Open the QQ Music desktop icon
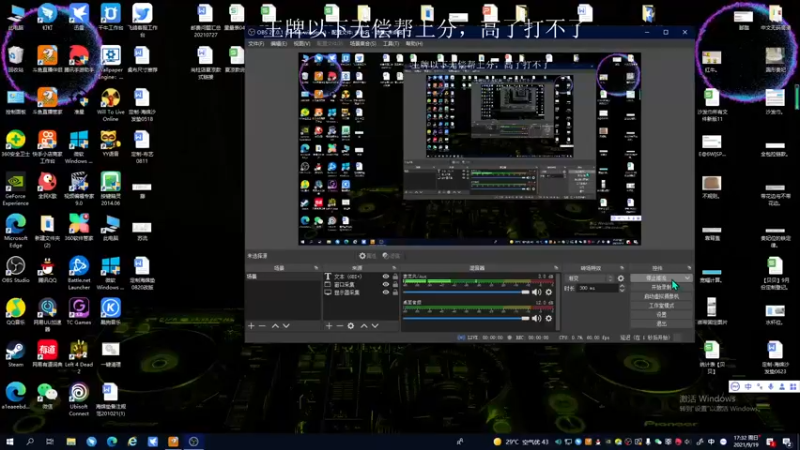 point(15,311)
